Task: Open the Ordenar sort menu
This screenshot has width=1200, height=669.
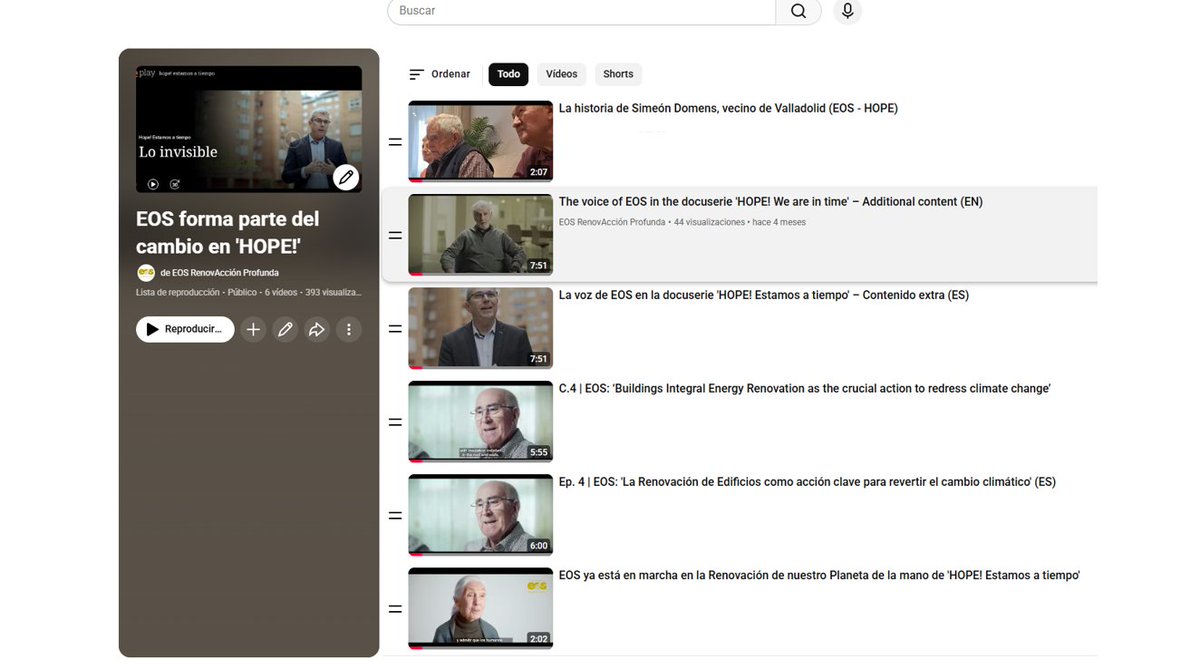Action: [x=439, y=74]
